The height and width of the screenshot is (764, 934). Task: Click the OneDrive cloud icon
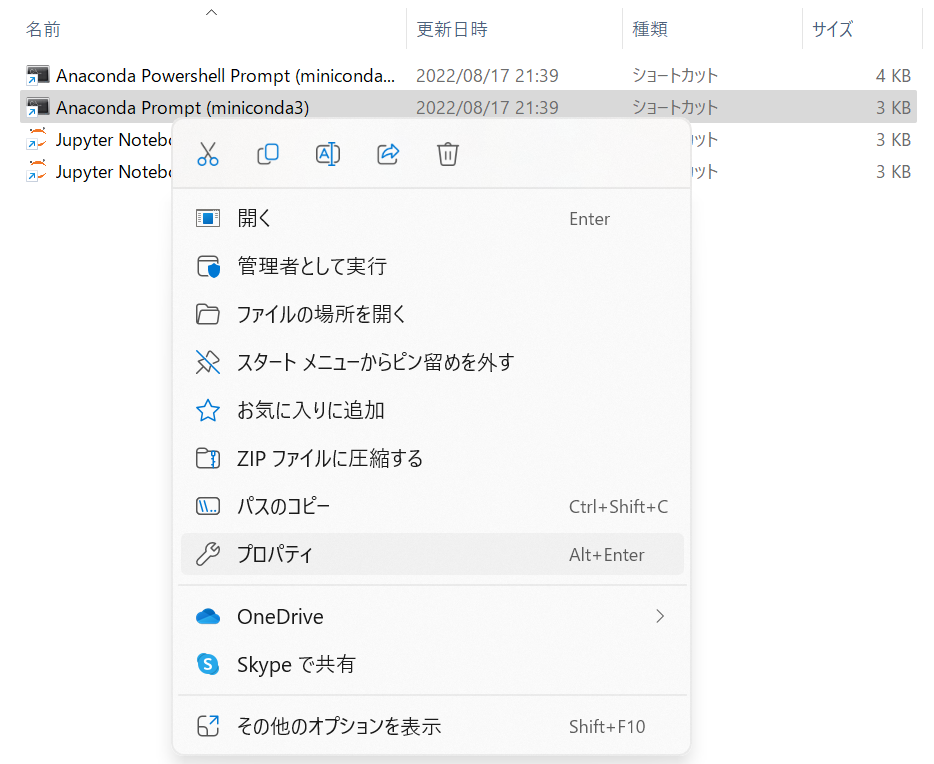pyautogui.click(x=208, y=616)
